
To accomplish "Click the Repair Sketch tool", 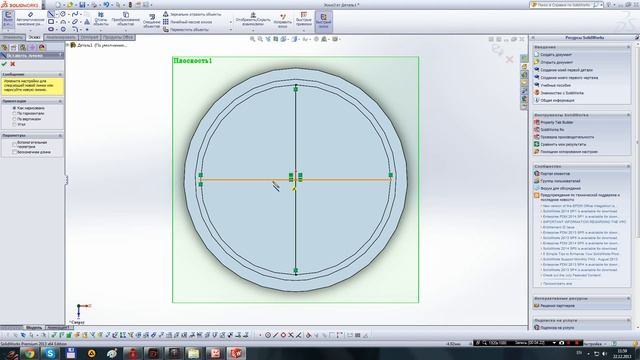I will click(x=282, y=20).
